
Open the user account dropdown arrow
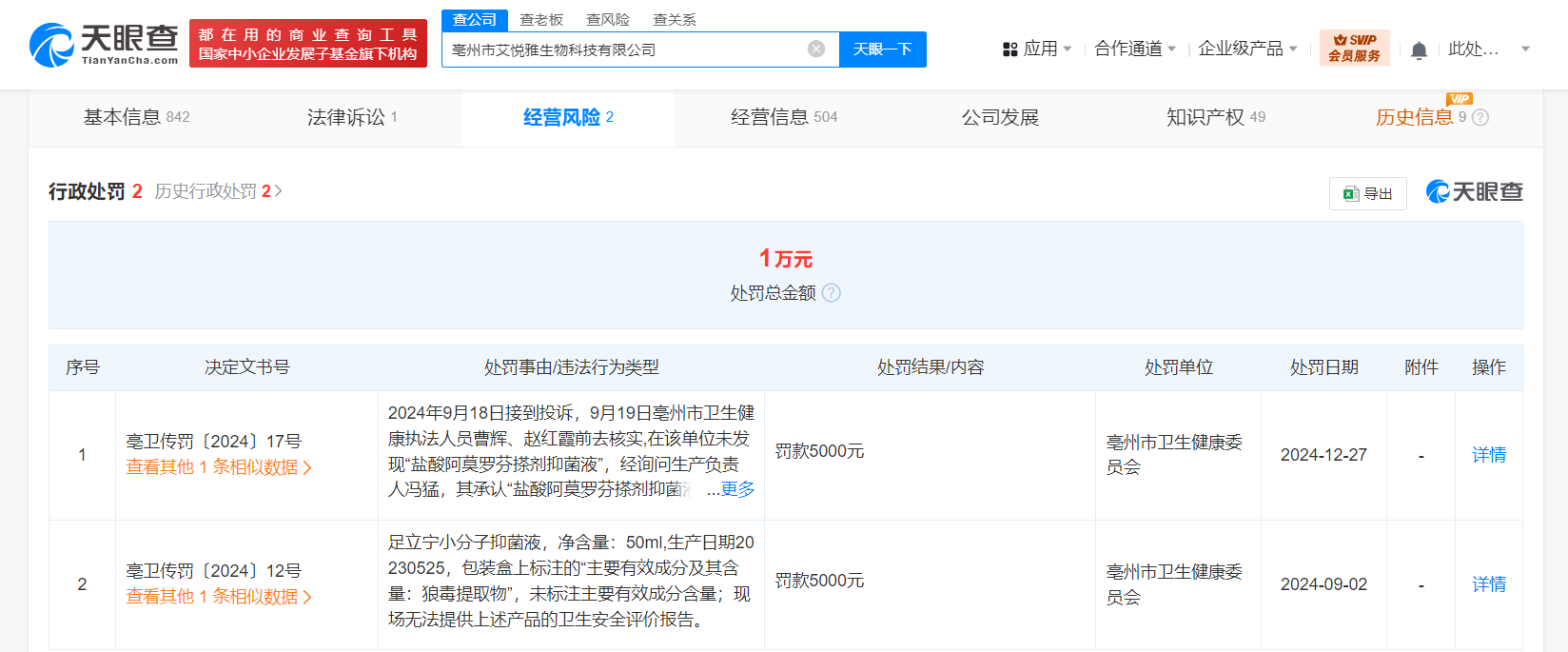pos(1525,49)
